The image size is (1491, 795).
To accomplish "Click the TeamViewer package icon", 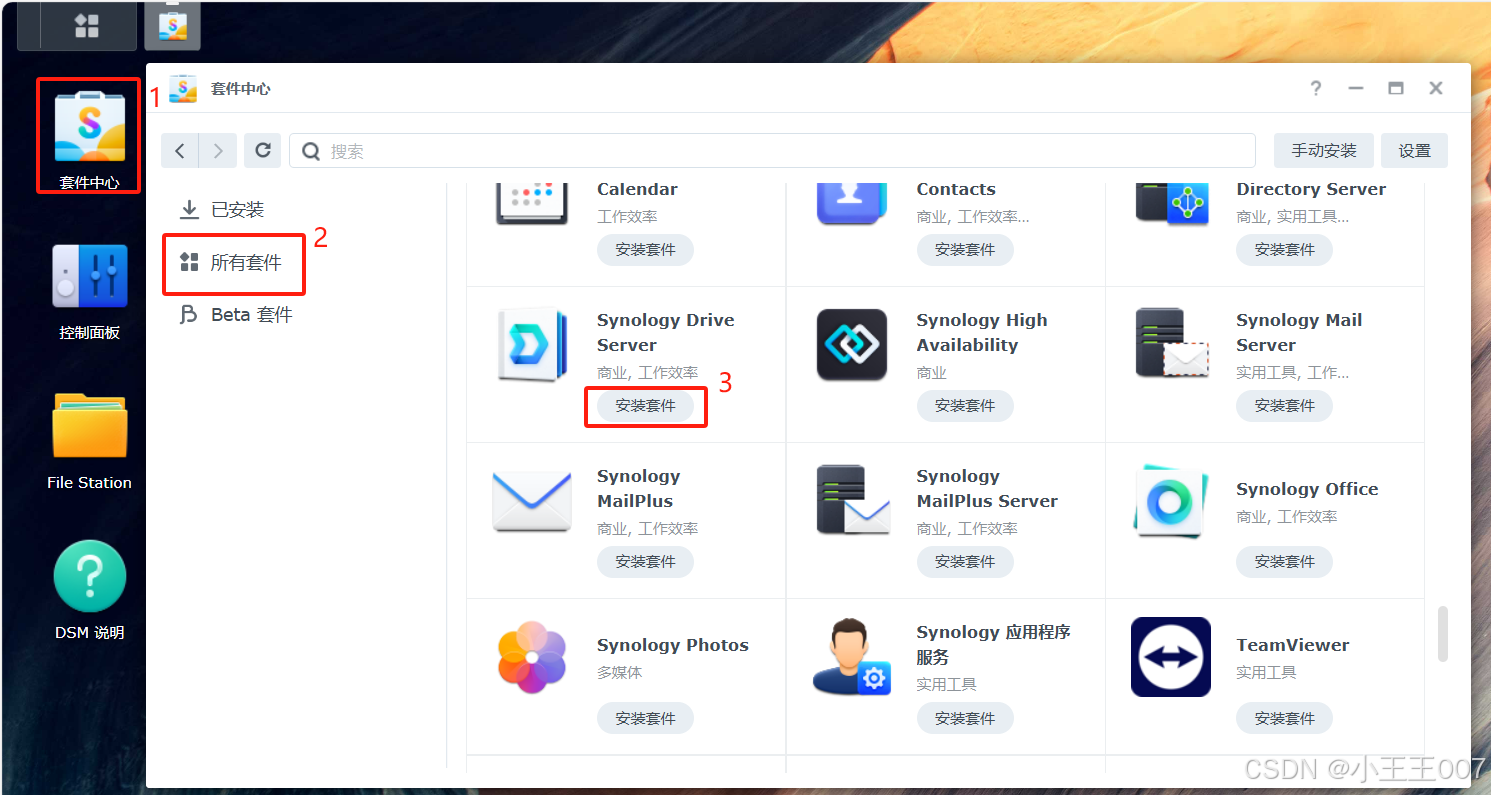I will pyautogui.click(x=1171, y=657).
